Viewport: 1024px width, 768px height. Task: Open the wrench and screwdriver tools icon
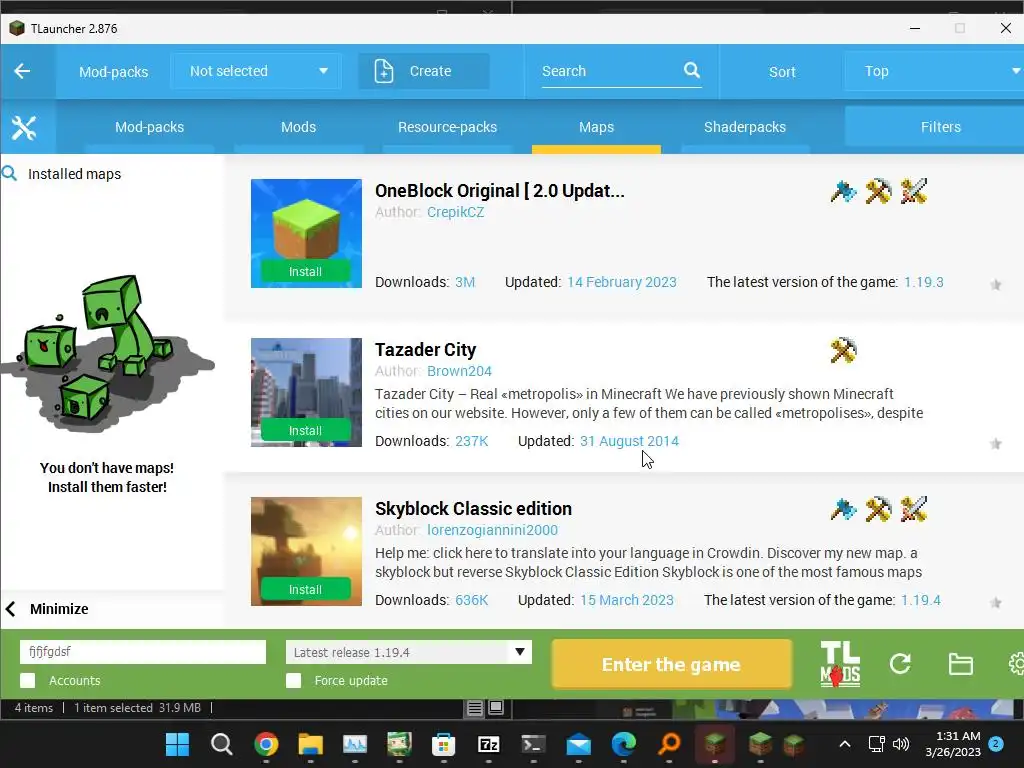pyautogui.click(x=24, y=127)
